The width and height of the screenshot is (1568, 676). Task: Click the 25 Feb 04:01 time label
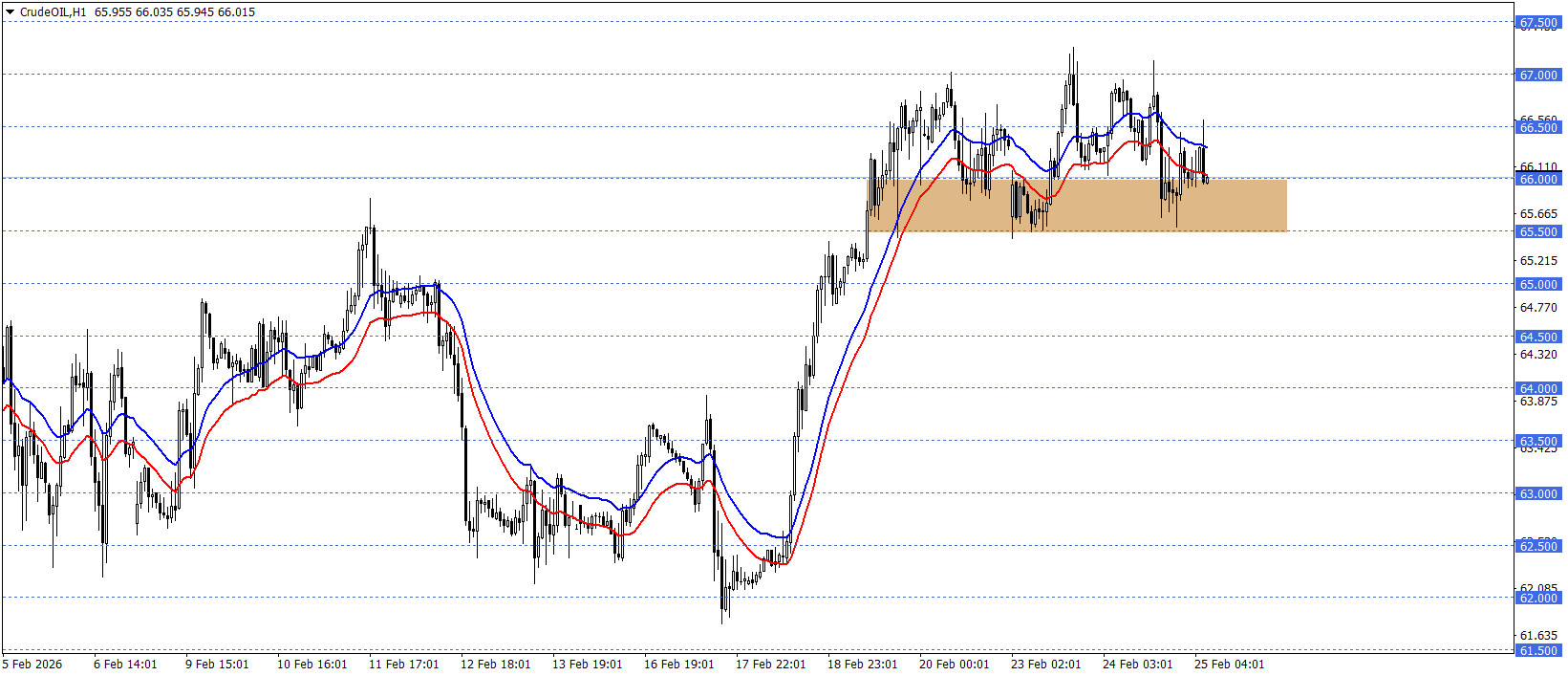[x=1229, y=665]
